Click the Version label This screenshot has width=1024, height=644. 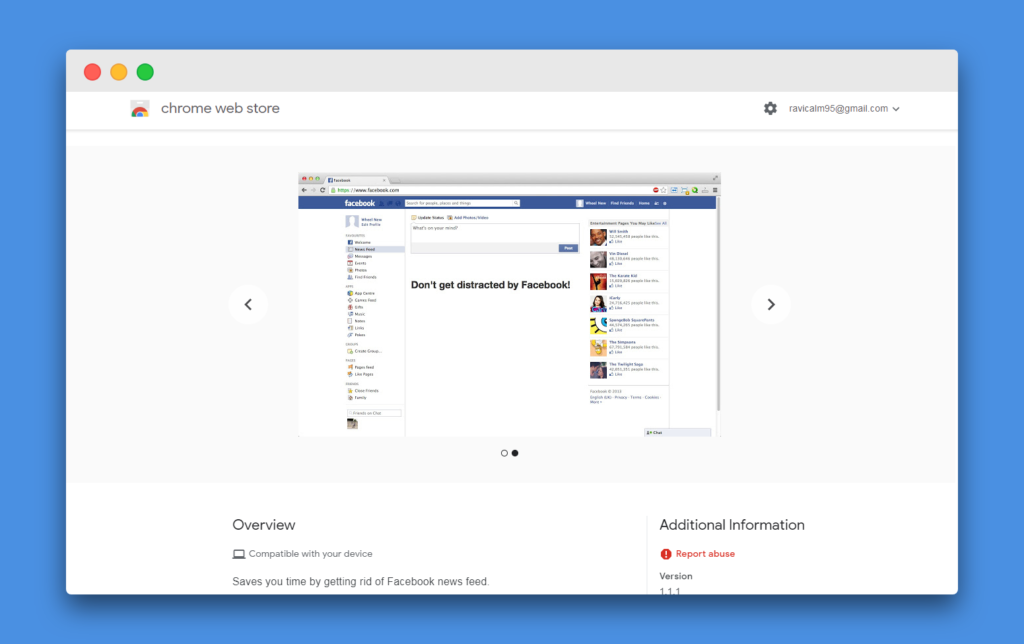coord(676,576)
